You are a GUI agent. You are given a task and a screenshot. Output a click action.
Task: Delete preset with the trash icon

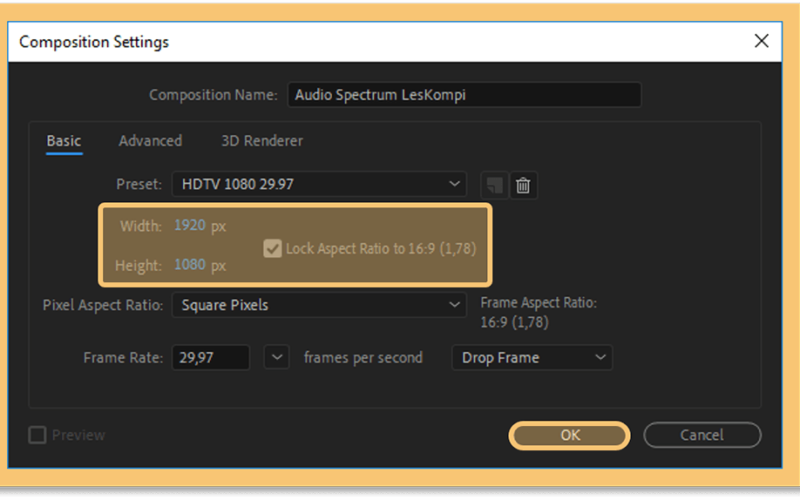click(523, 185)
